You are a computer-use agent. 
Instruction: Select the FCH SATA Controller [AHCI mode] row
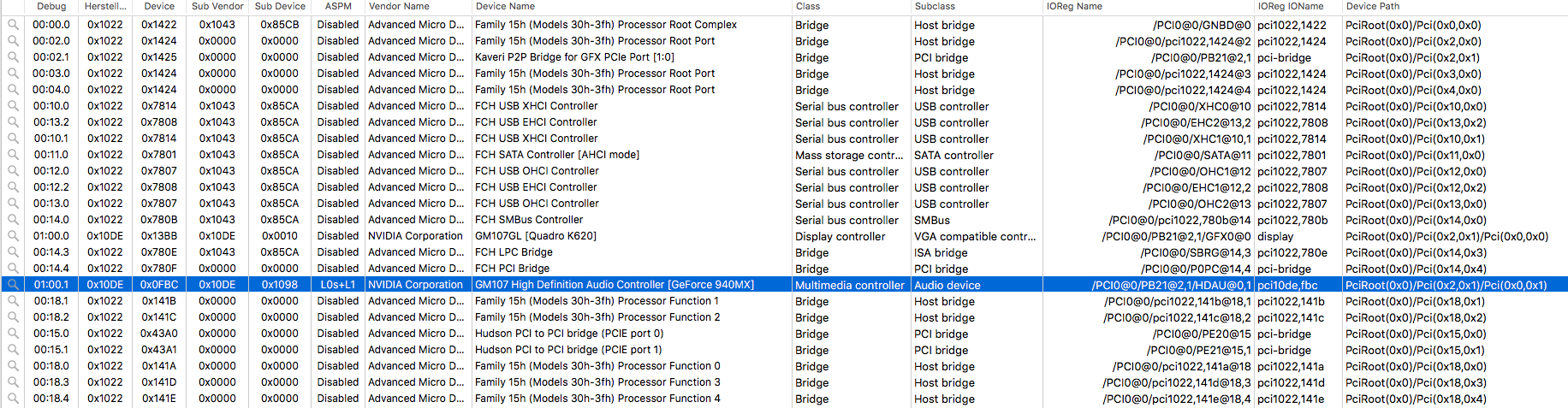557,155
